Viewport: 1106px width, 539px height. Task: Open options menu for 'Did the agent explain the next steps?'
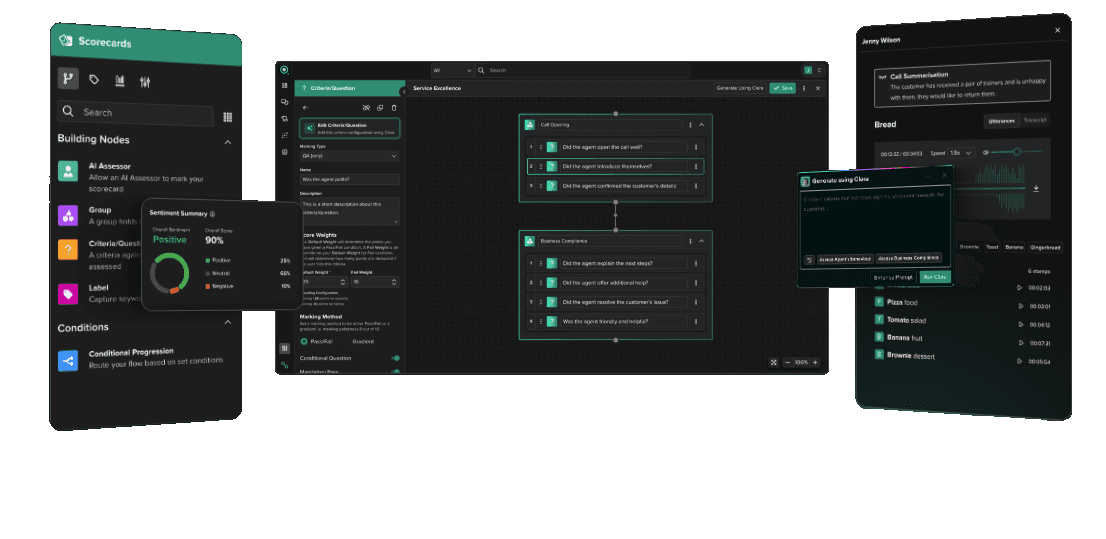coord(695,263)
